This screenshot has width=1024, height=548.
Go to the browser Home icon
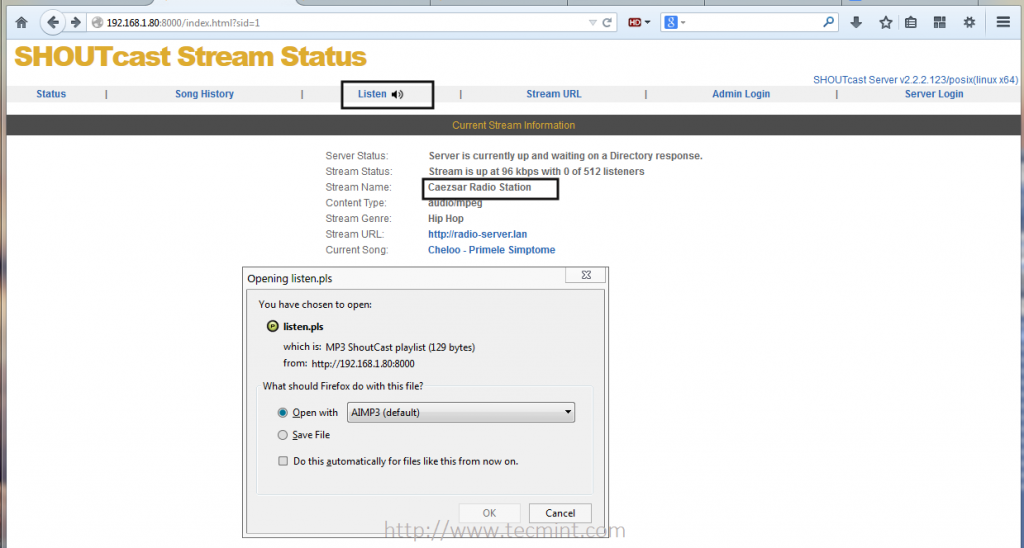[22, 23]
